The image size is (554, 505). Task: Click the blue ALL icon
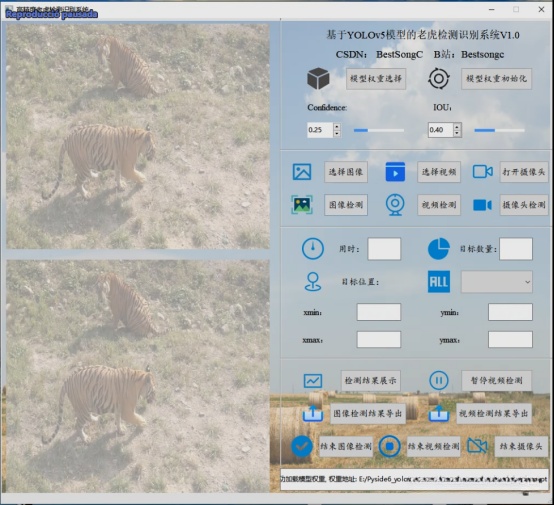(439, 282)
